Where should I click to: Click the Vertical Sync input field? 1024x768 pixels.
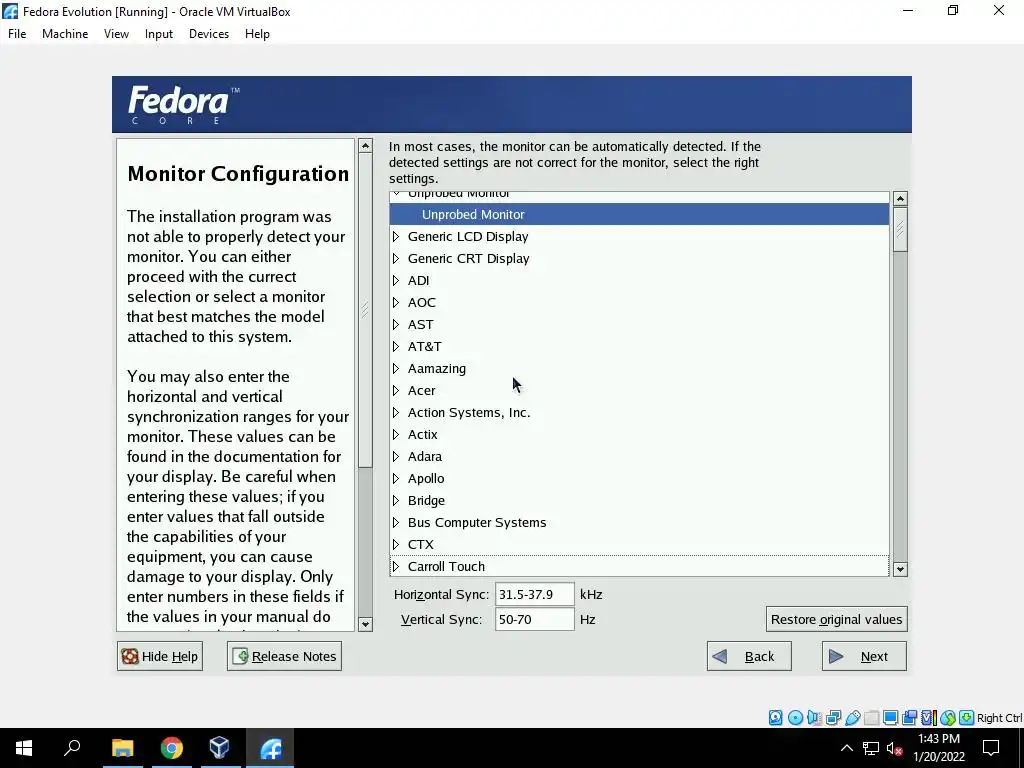(534, 619)
